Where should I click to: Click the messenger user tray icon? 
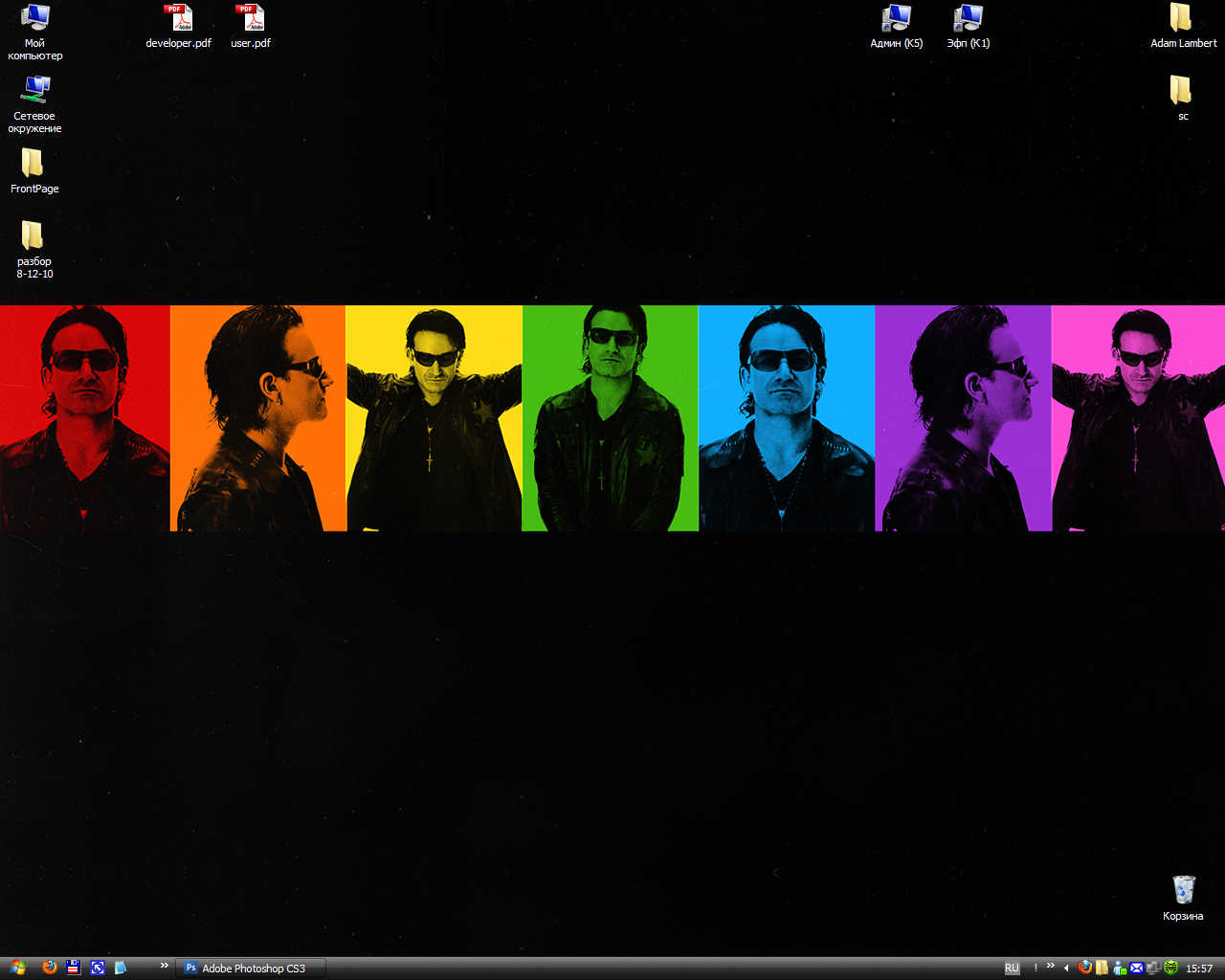[x=1119, y=968]
